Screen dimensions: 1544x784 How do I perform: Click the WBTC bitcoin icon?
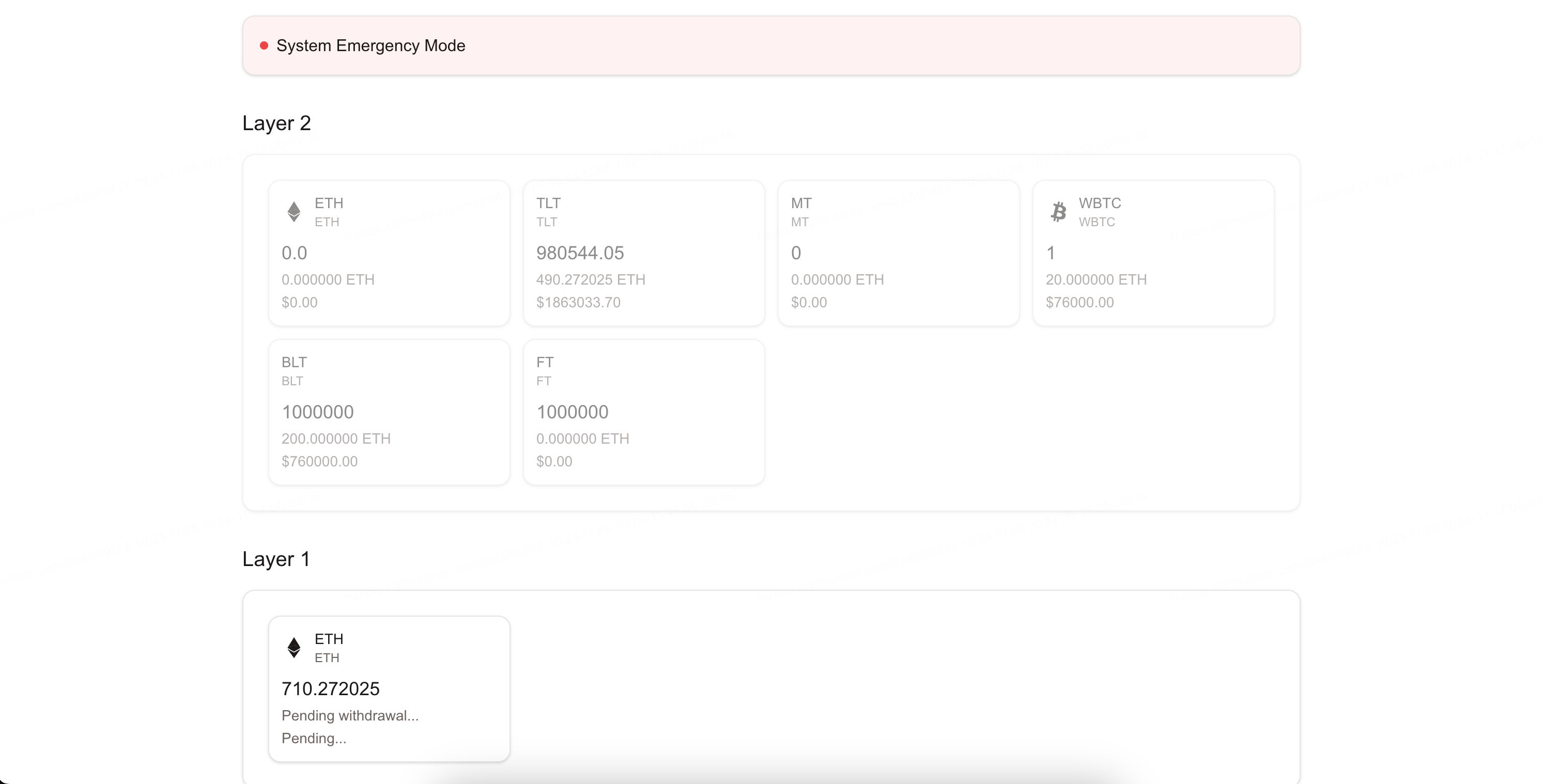coord(1058,211)
